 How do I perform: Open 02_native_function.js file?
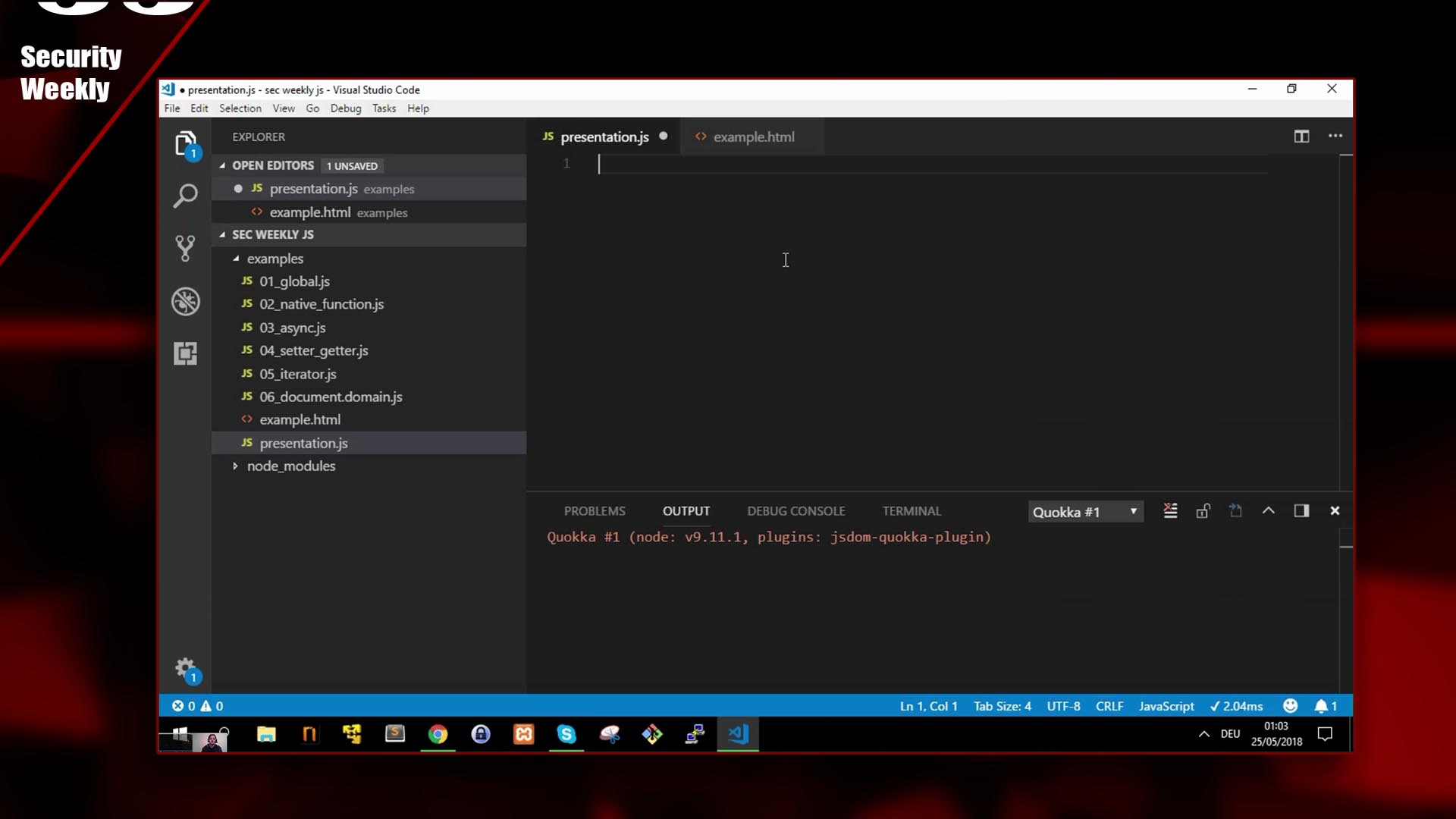[x=369, y=304]
